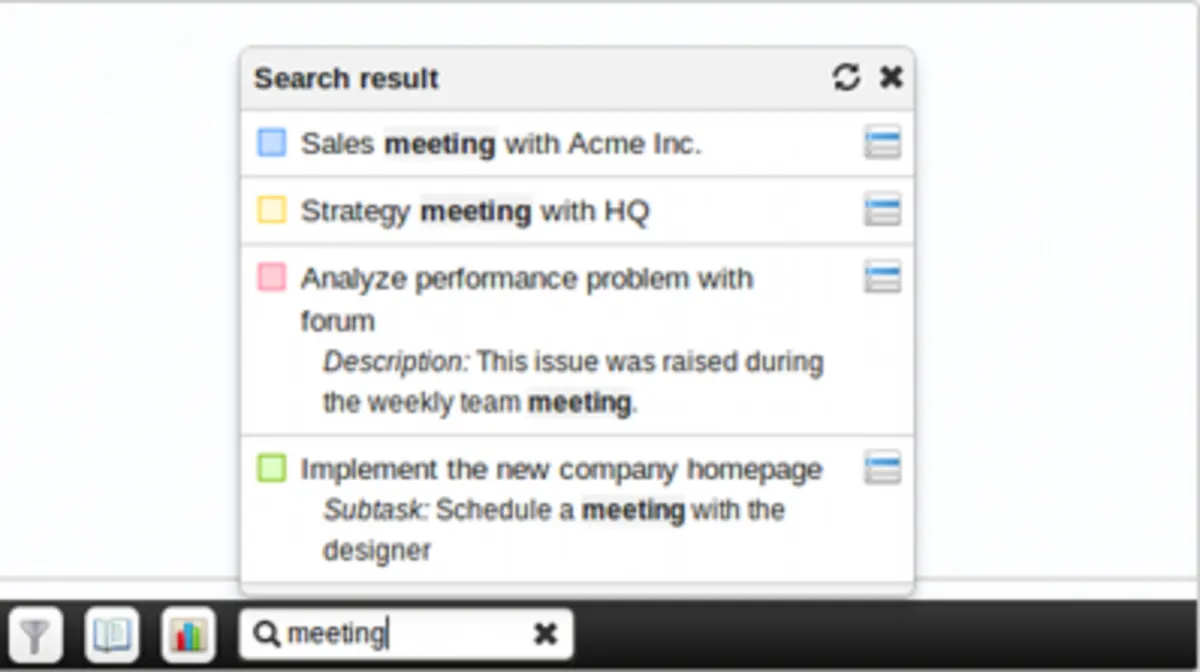Screen dimensions: 1200x672
Task: Close the Search result popup
Action: 891,77
